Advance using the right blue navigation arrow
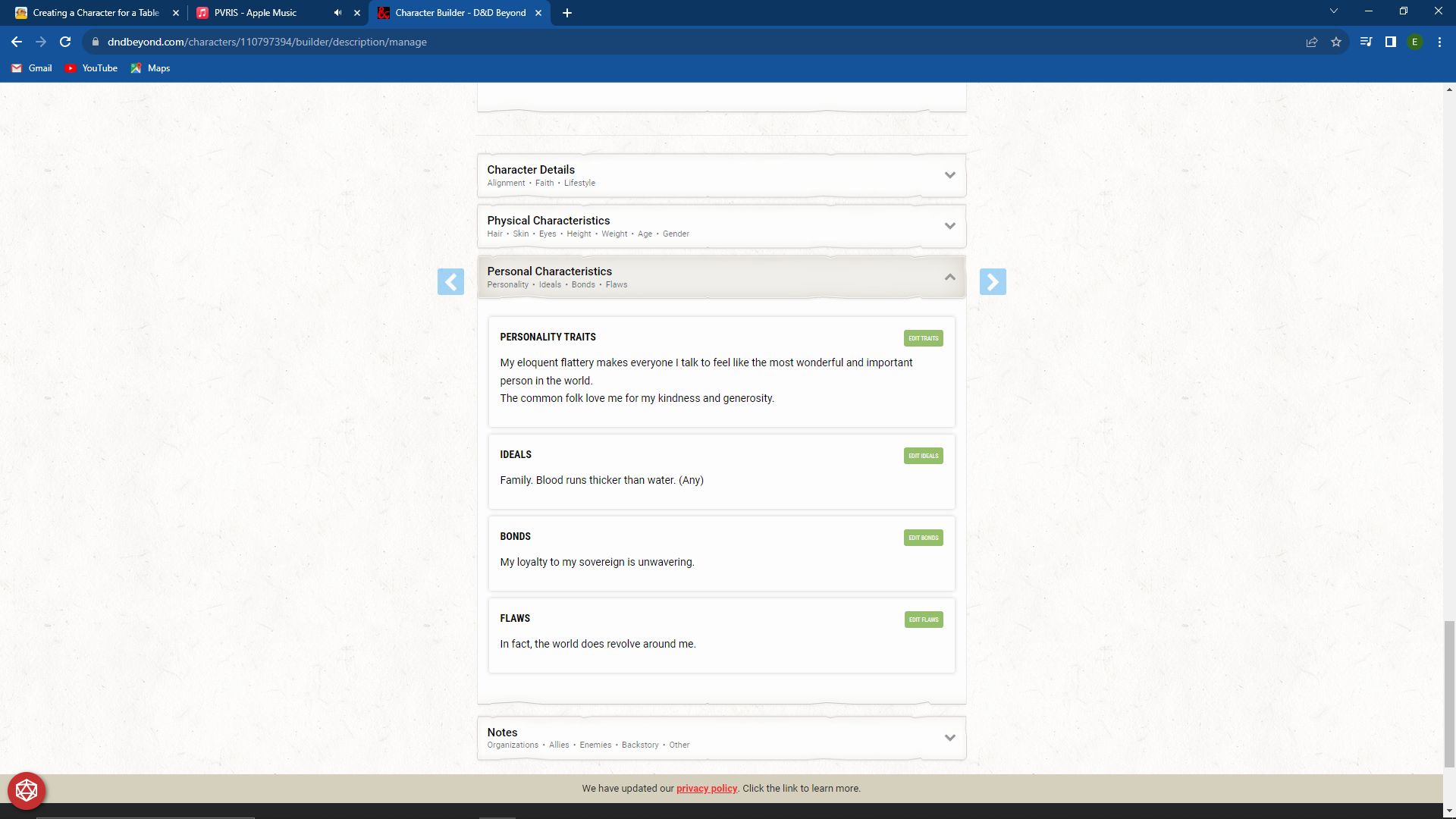The width and height of the screenshot is (1456, 819). coord(993,281)
